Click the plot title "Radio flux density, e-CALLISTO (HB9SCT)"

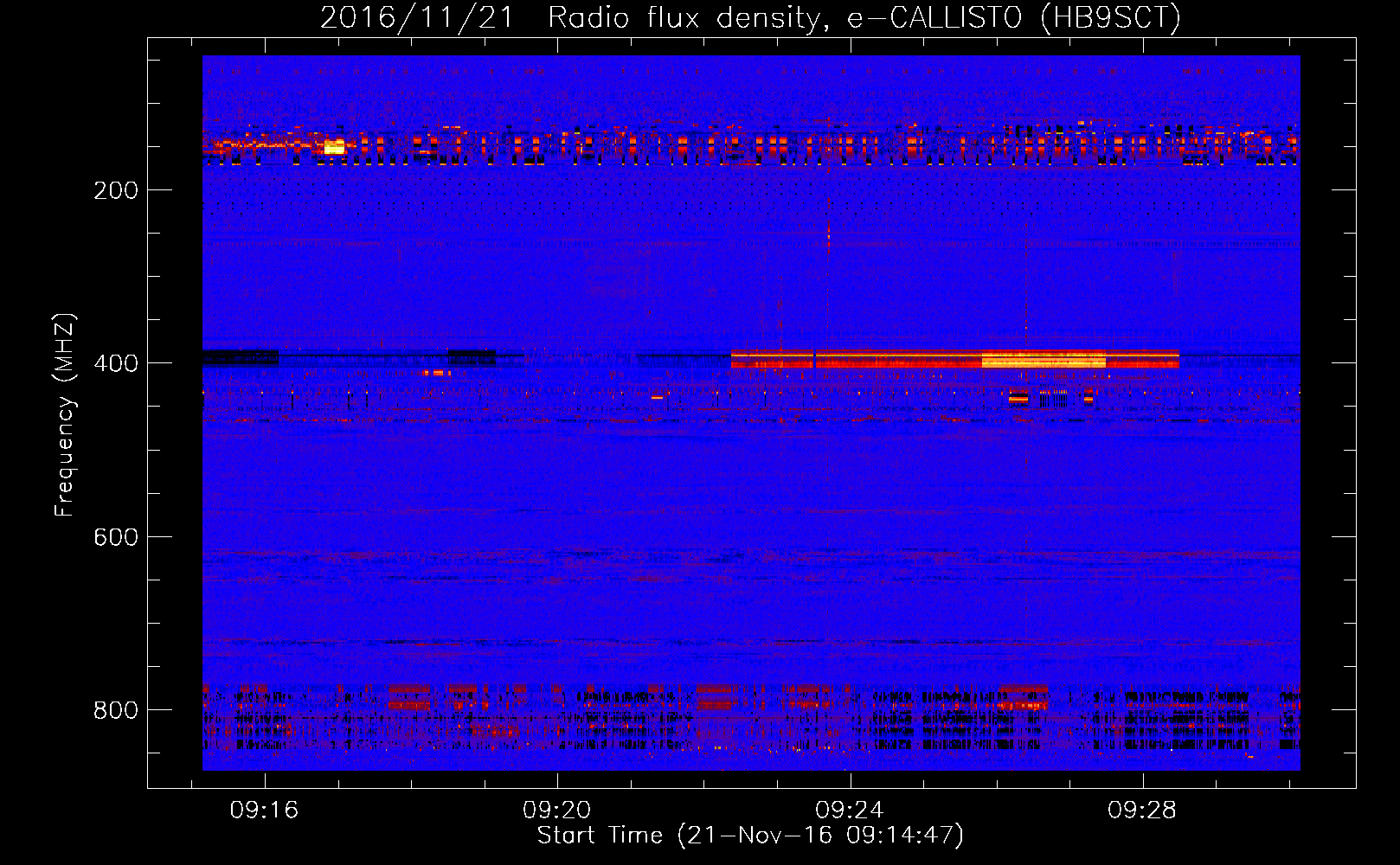[864, 18]
